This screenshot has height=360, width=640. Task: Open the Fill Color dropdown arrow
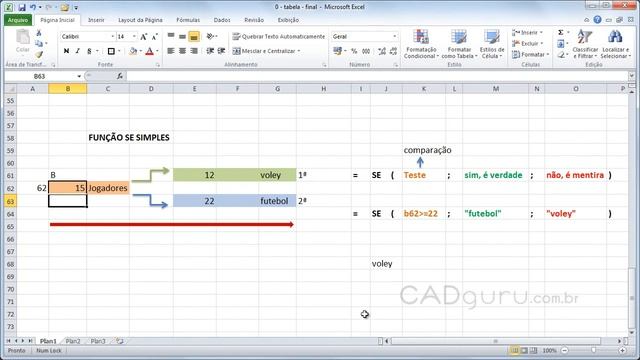tap(140, 51)
